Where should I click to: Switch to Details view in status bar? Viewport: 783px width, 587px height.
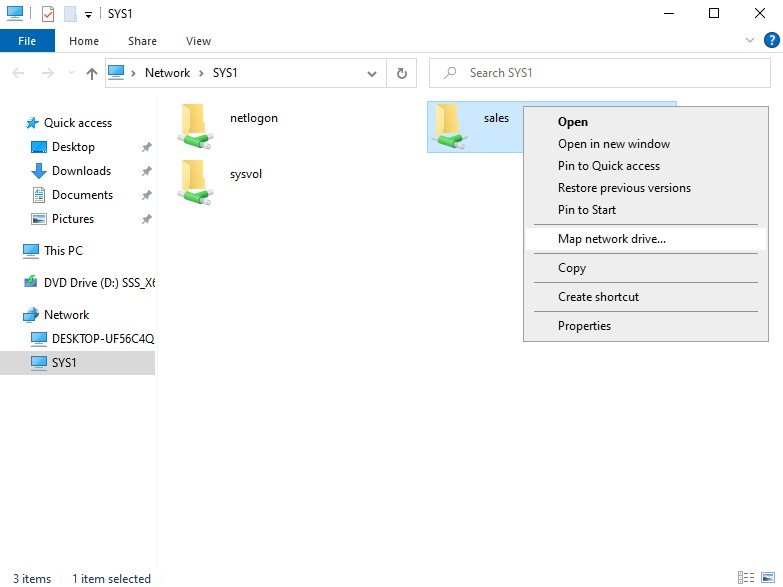(x=746, y=578)
